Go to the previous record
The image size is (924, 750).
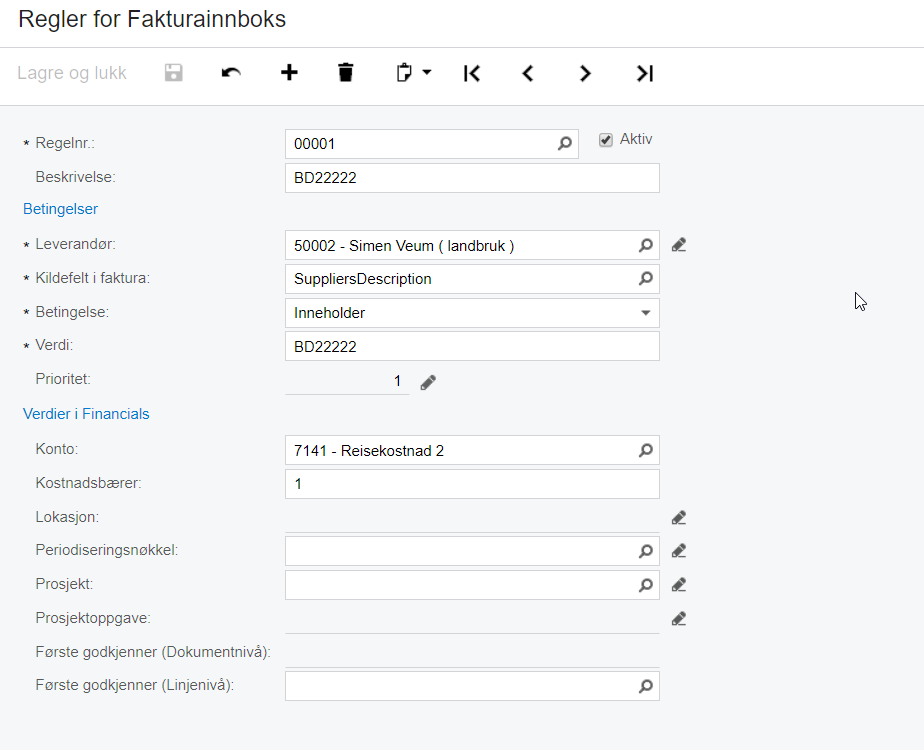pyautogui.click(x=528, y=73)
